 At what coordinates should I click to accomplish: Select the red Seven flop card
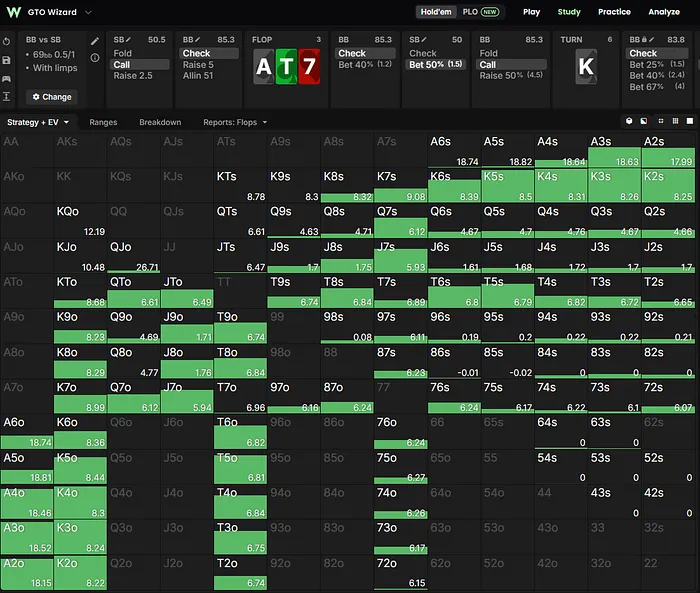click(309, 67)
